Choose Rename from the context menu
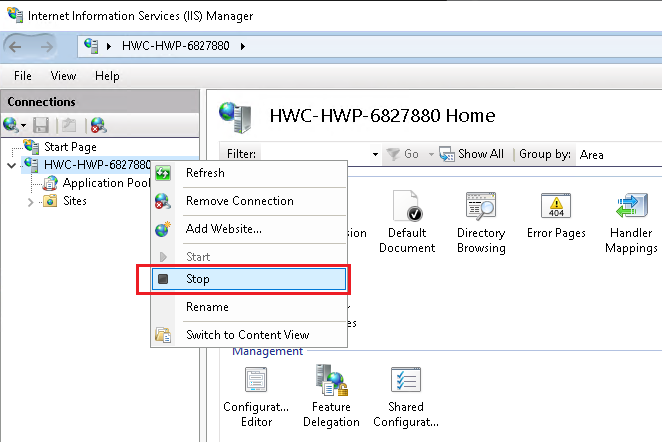 pos(249,307)
